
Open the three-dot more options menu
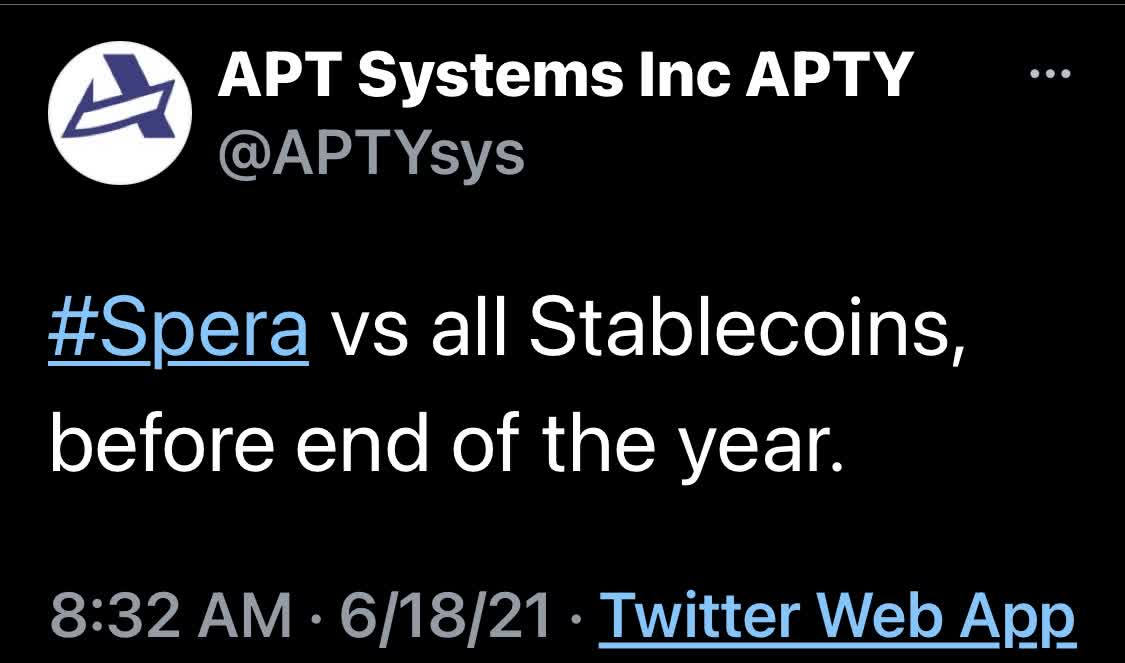click(x=1050, y=74)
